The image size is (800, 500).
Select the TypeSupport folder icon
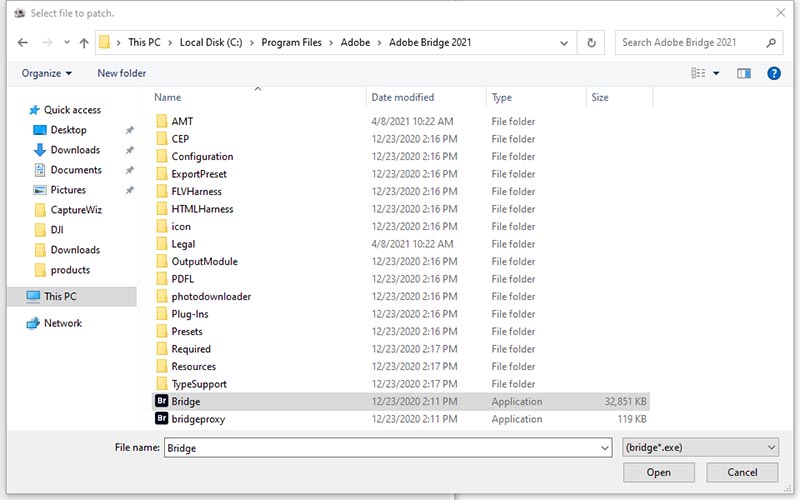(162, 384)
